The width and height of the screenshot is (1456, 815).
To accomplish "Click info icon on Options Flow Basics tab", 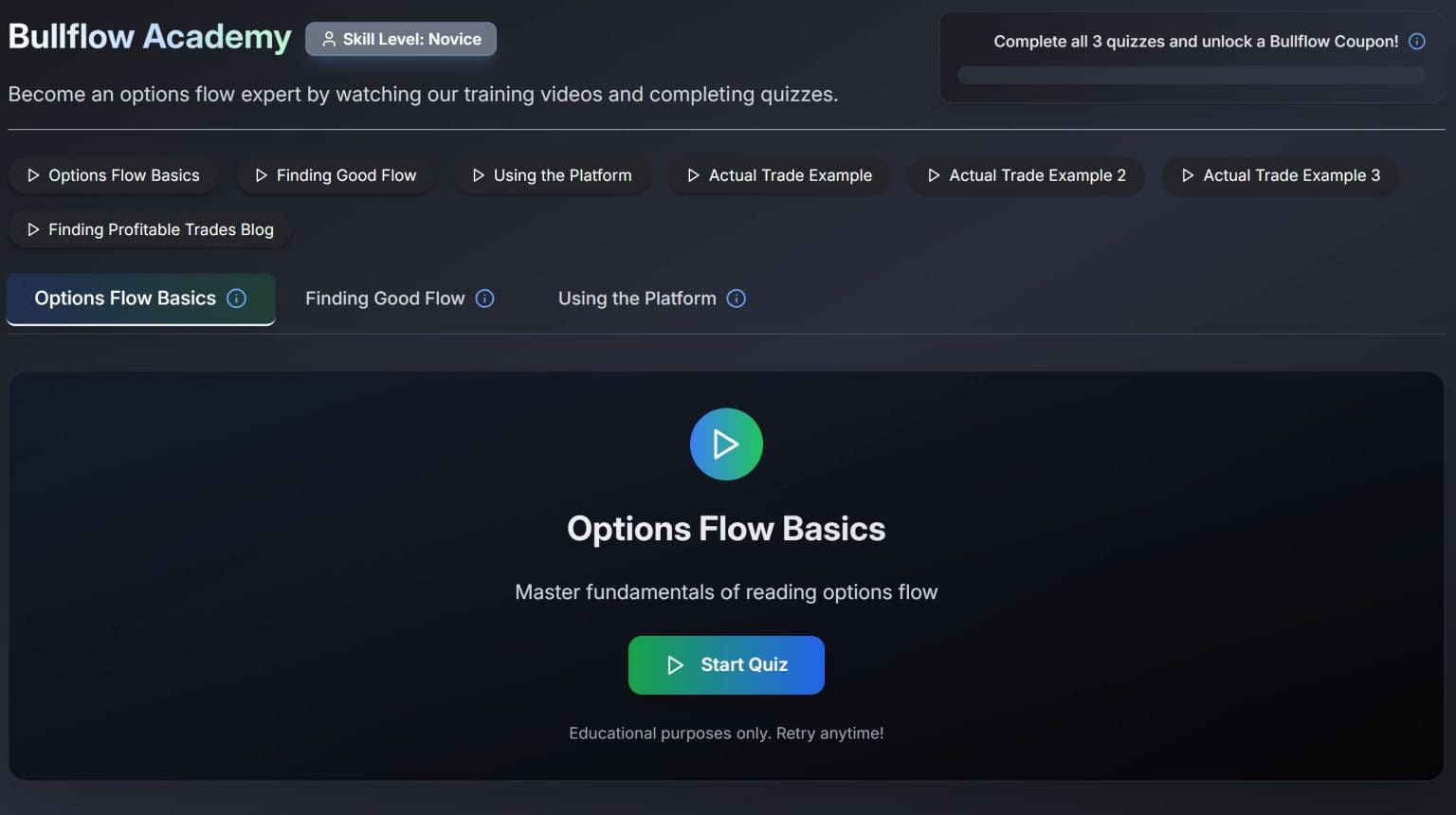I will pos(237,299).
